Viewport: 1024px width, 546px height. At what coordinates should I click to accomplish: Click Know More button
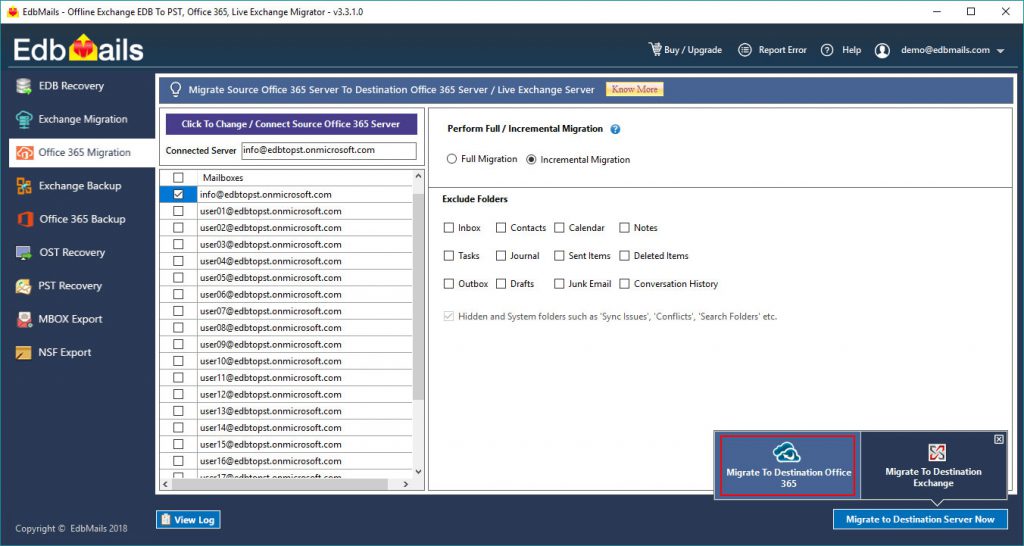point(634,89)
